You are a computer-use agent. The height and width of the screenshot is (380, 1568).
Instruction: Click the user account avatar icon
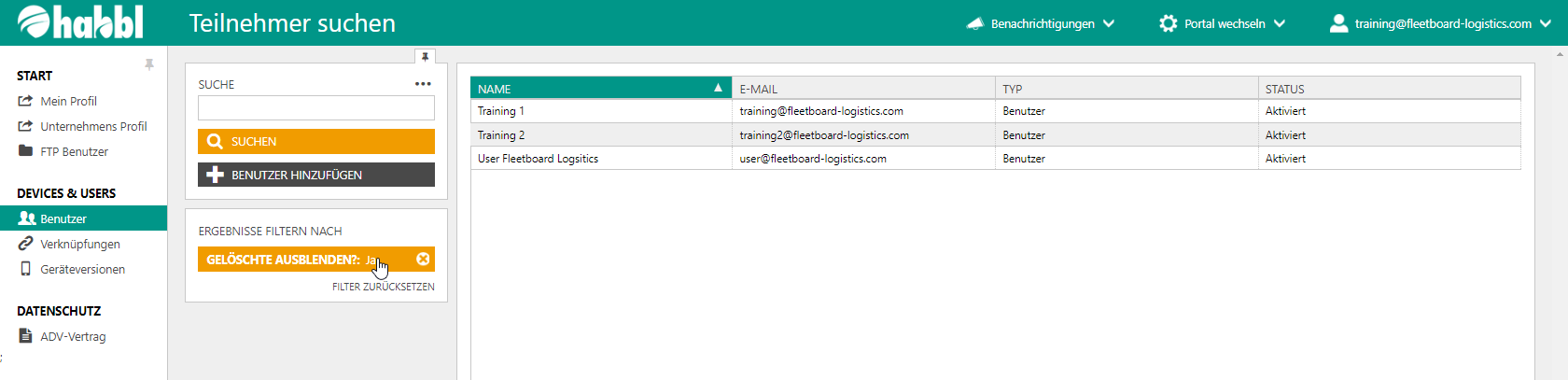coord(1338,23)
